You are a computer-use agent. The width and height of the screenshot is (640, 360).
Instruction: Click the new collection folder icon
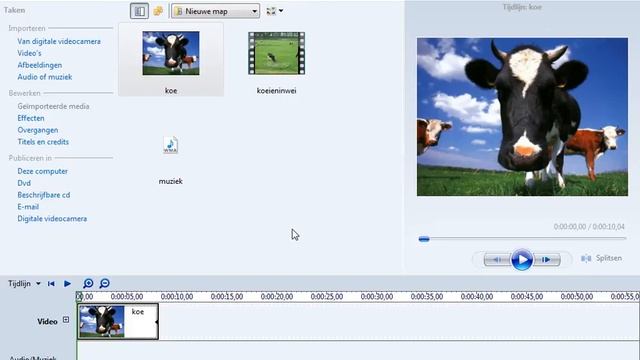click(158, 11)
